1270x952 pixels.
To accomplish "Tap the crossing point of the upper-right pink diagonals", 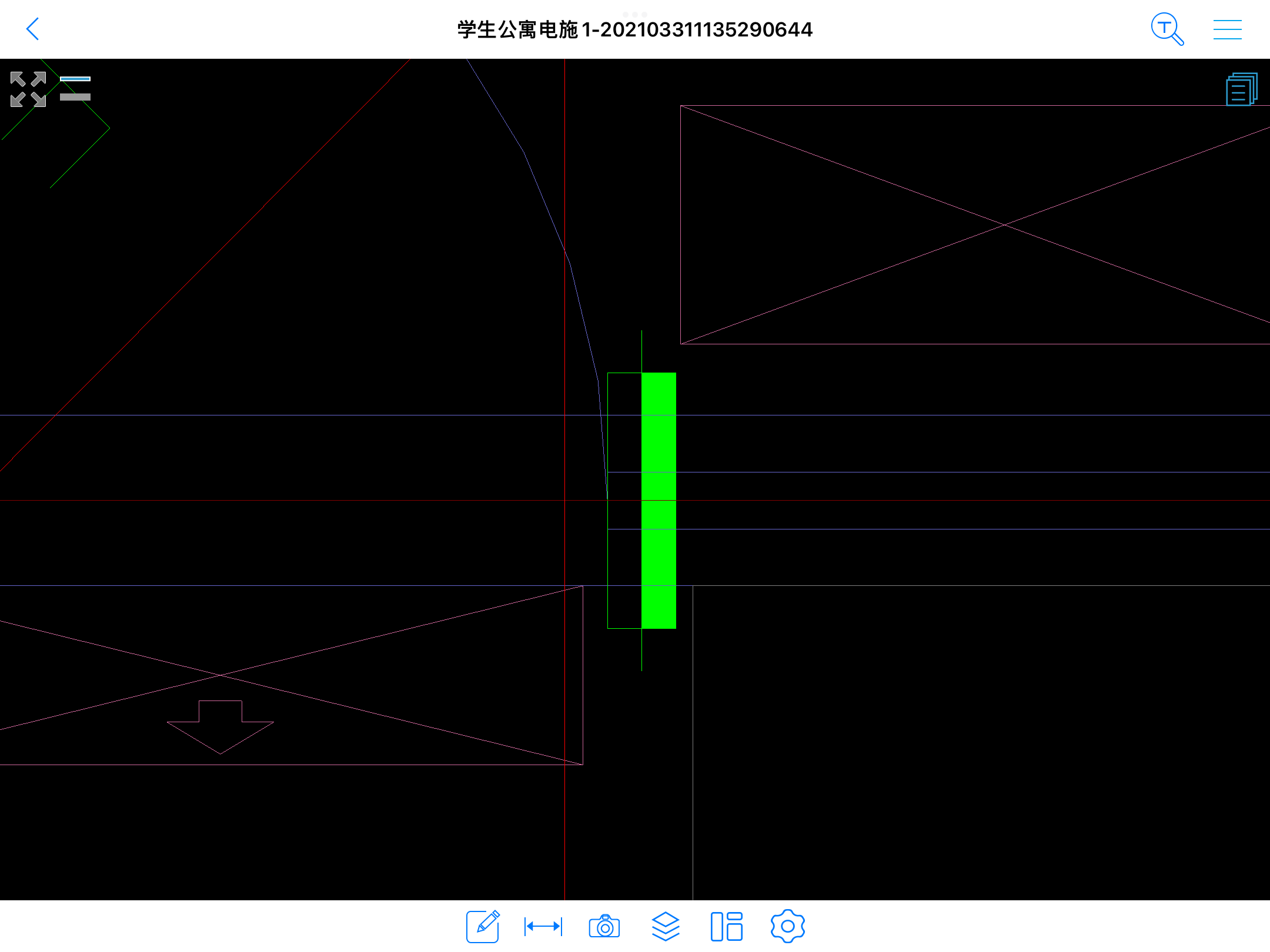I will coord(1004,224).
